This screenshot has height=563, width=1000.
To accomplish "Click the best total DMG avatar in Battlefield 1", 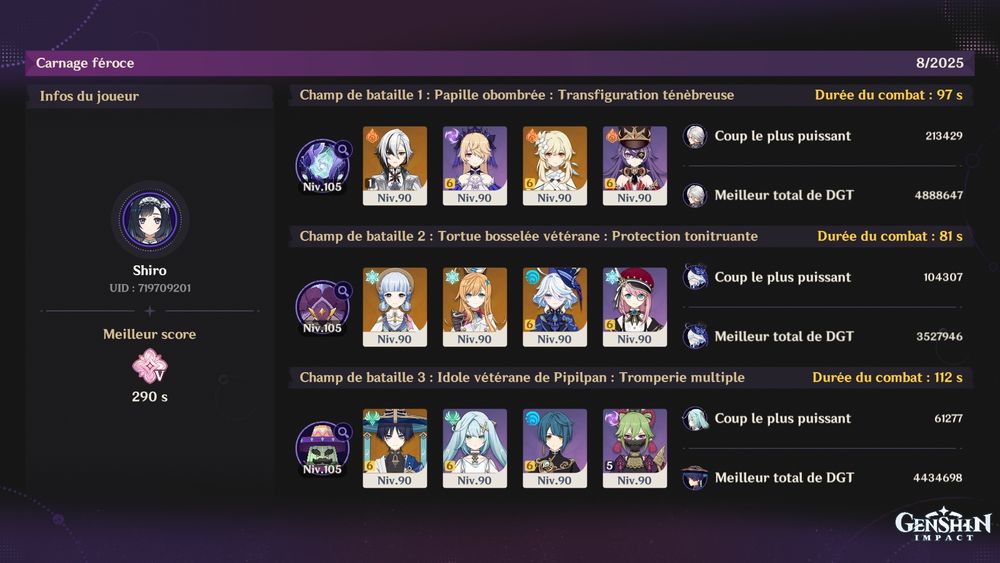I will (x=695, y=195).
